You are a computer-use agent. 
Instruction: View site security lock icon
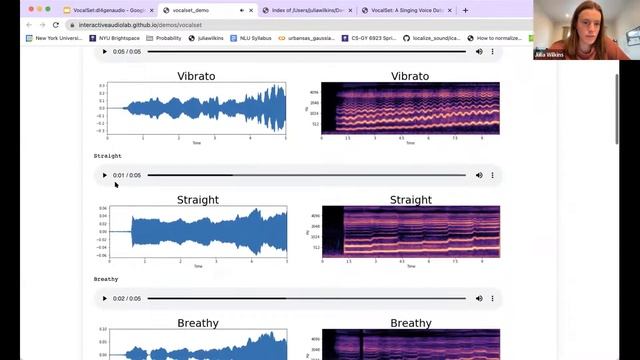click(x=72, y=25)
